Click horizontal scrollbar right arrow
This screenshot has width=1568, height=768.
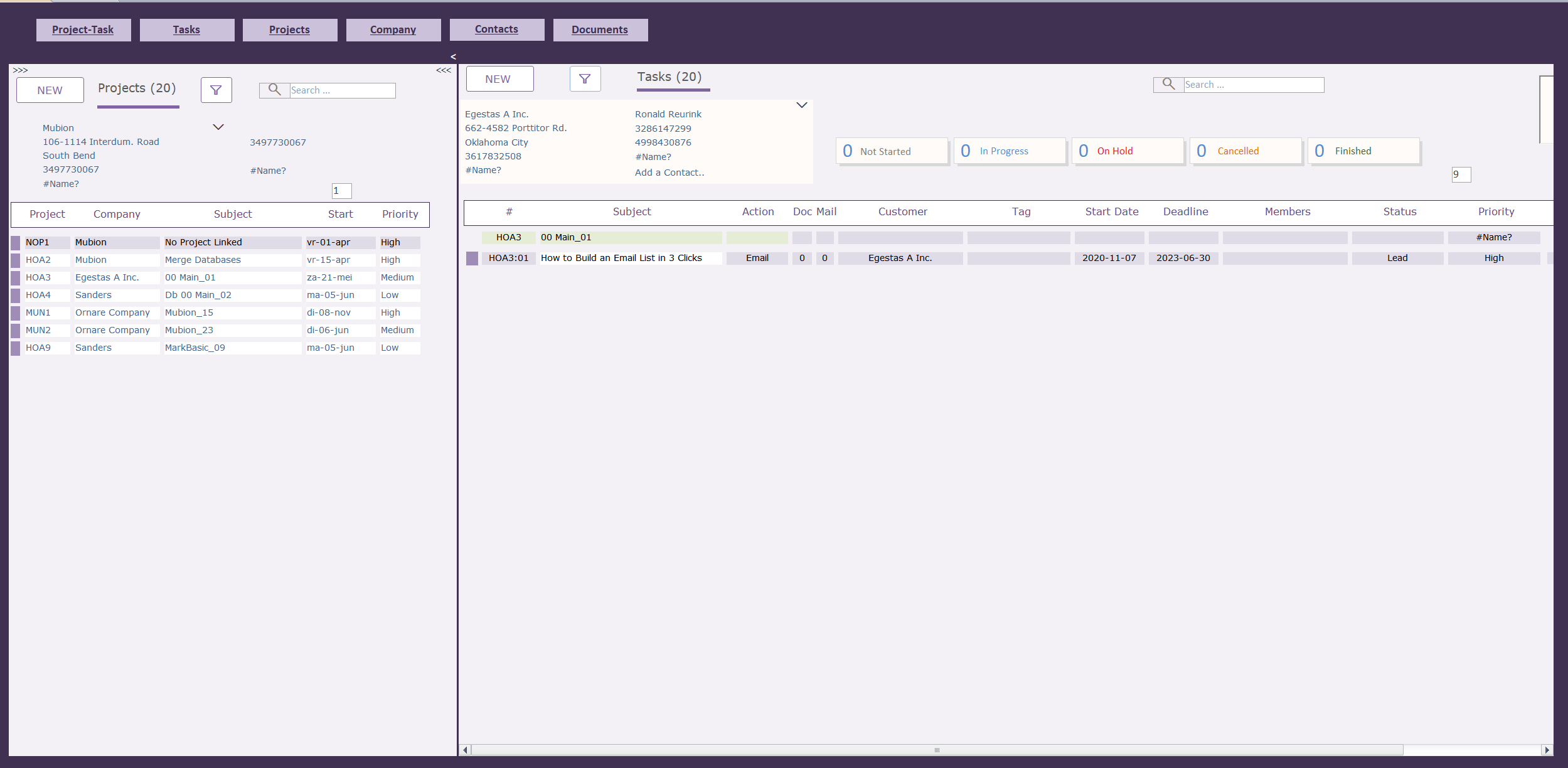pos(1547,750)
